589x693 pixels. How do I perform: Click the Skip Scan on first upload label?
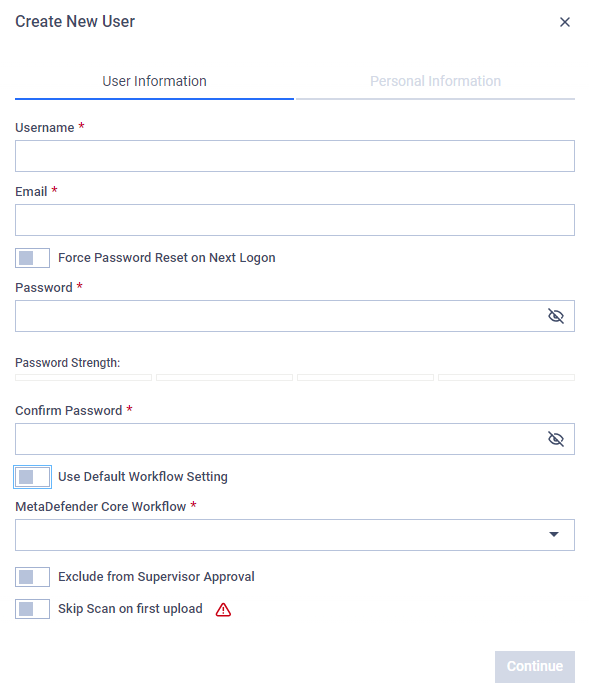coord(130,609)
